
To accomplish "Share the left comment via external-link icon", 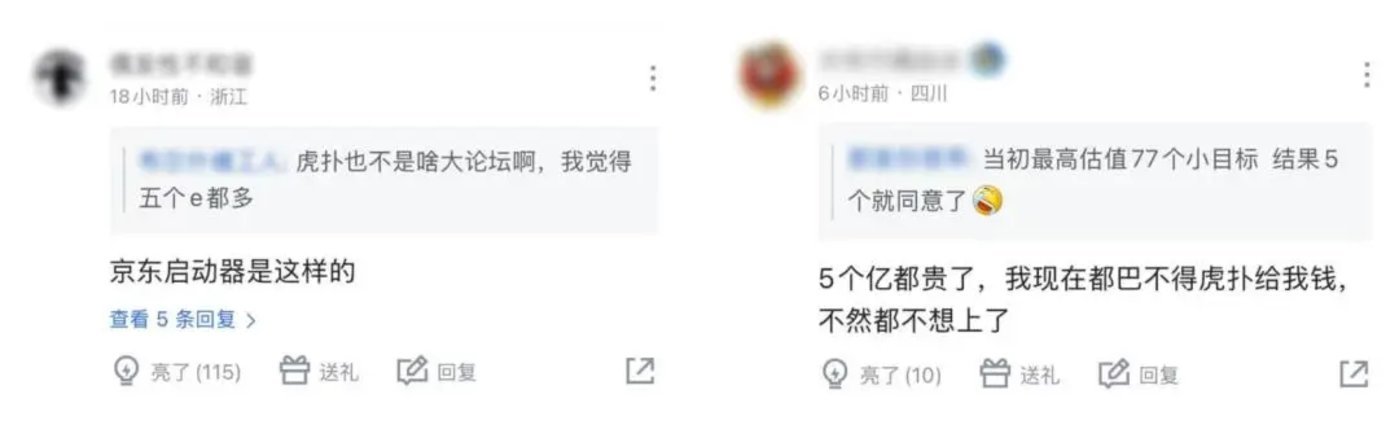I will click(x=640, y=371).
